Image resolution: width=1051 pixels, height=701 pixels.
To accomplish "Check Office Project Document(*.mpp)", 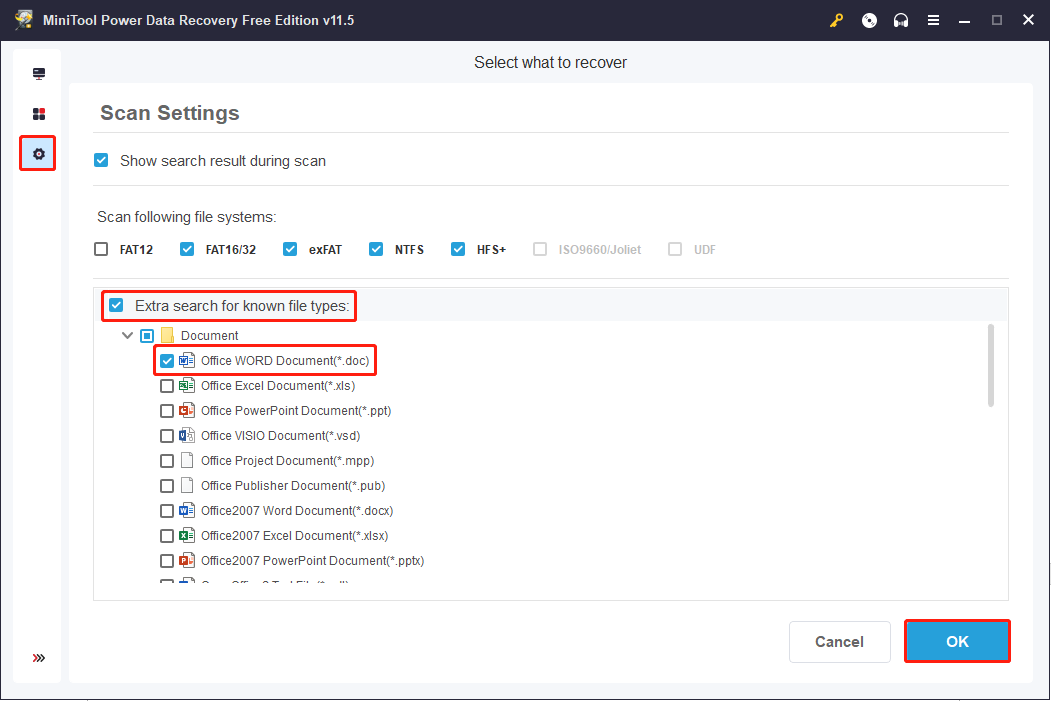I will [167, 461].
